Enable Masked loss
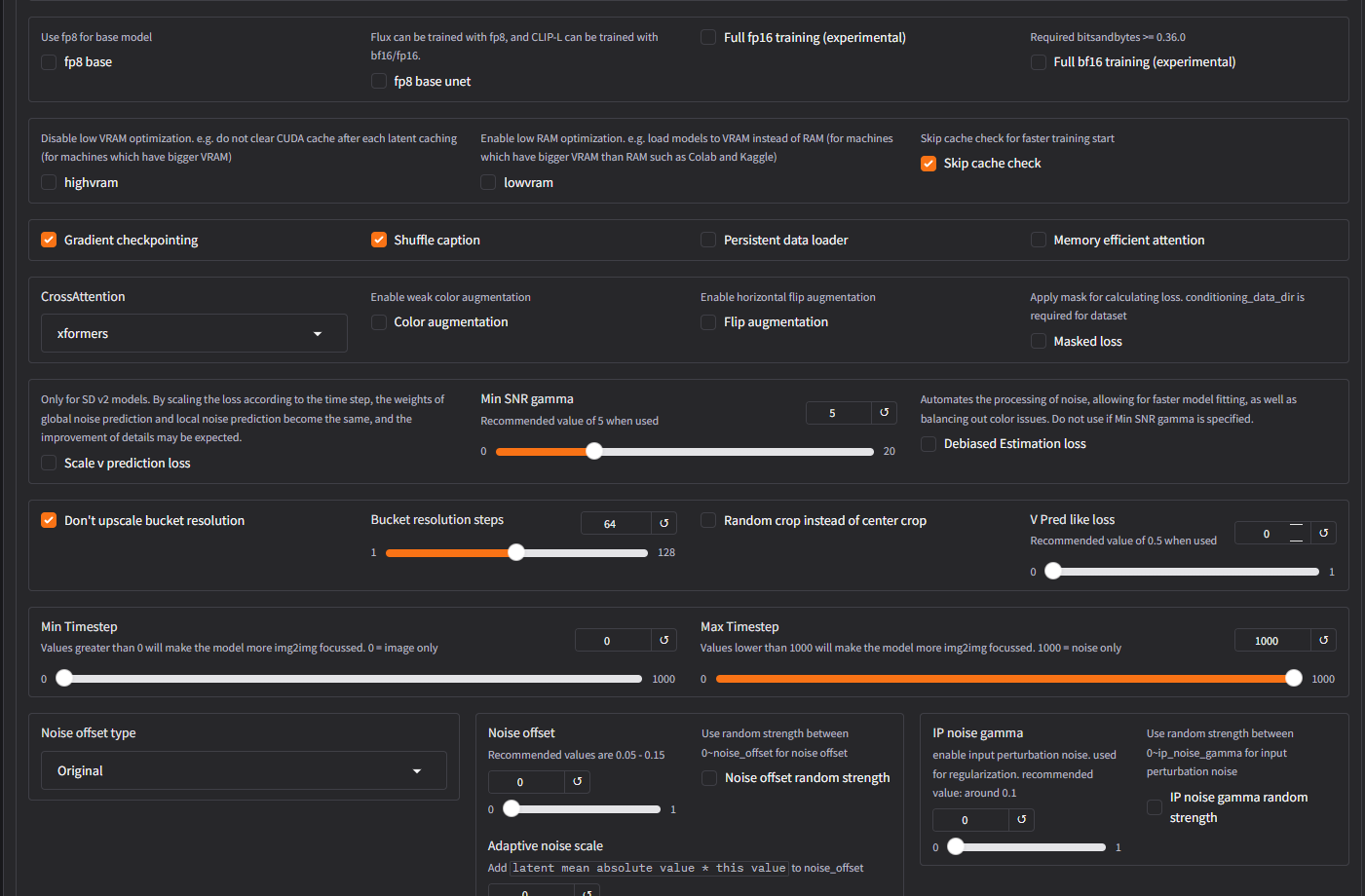This screenshot has height=896, width=1365. 1038,341
